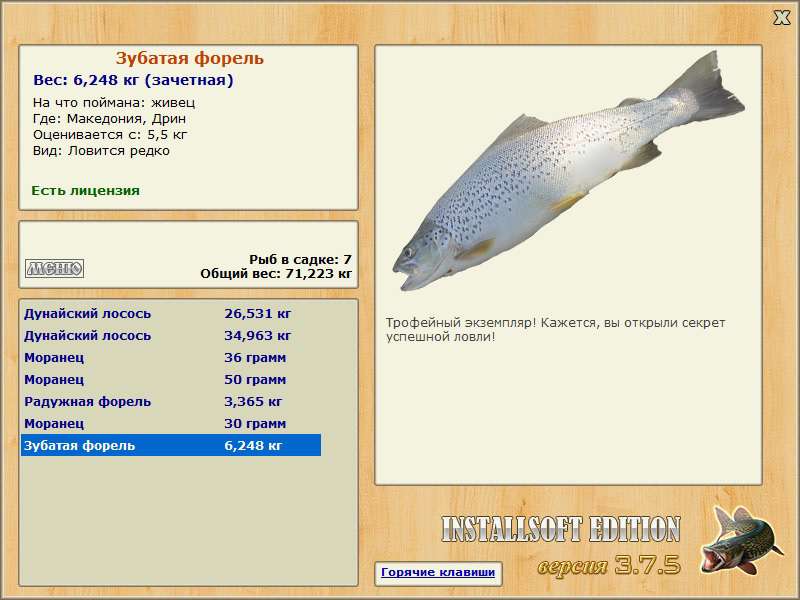Click the Рыб в садке: 7 text
Viewport: 800px width, 600px height.
(x=301, y=260)
